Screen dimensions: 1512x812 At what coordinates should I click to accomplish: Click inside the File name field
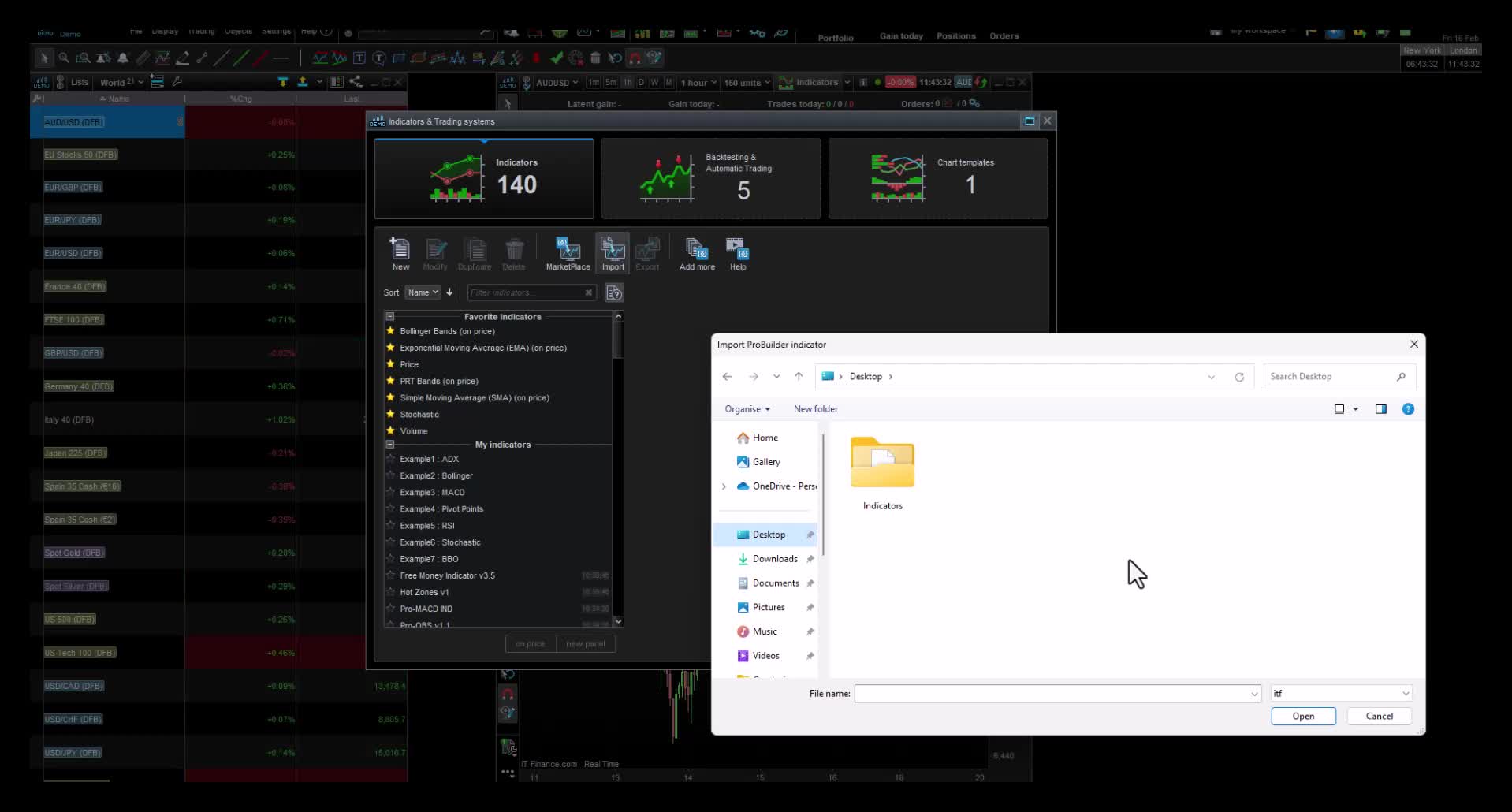(x=1056, y=693)
